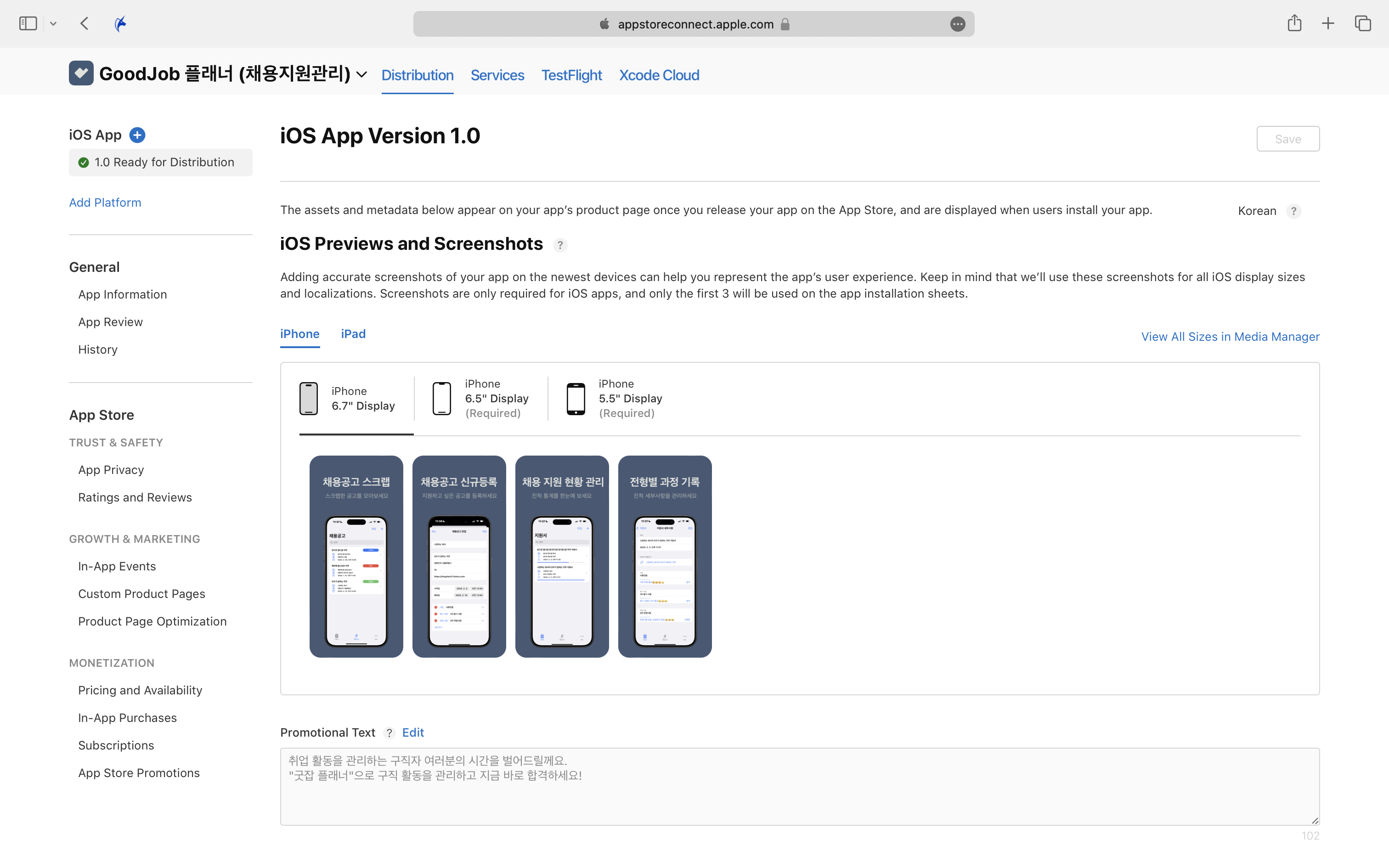
Task: Open a new tab with the plus icon
Action: tap(1327, 23)
